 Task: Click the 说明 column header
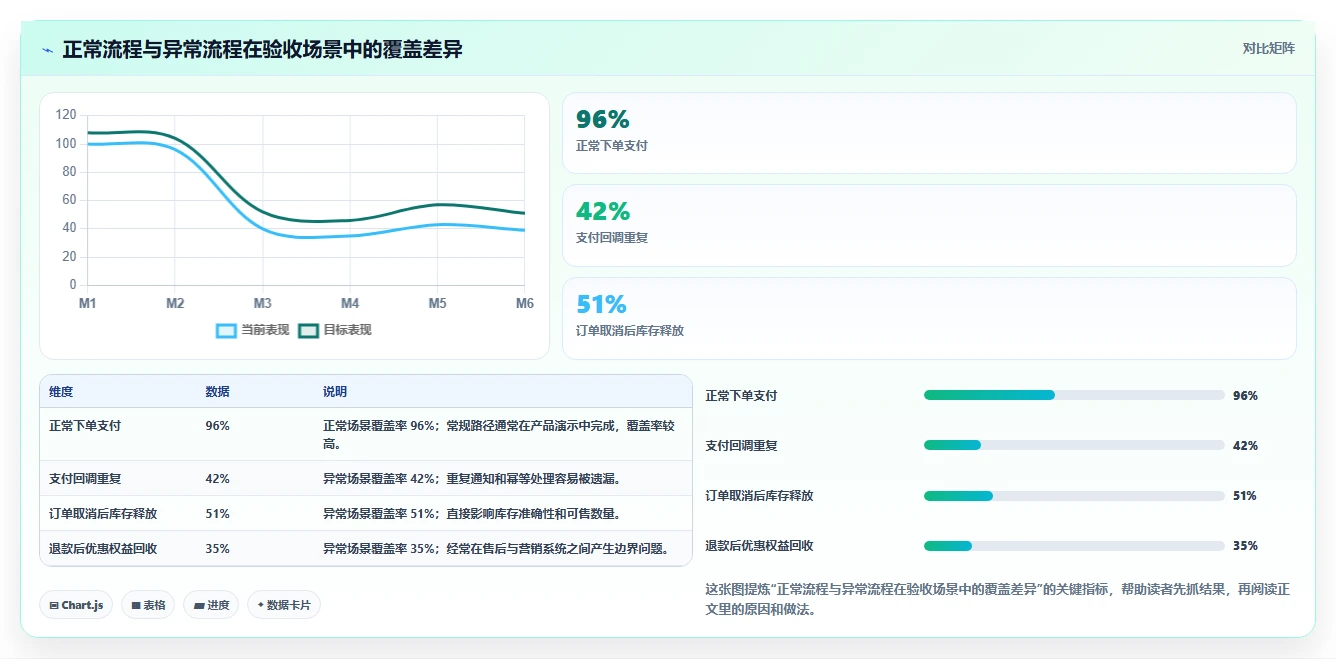(x=334, y=392)
